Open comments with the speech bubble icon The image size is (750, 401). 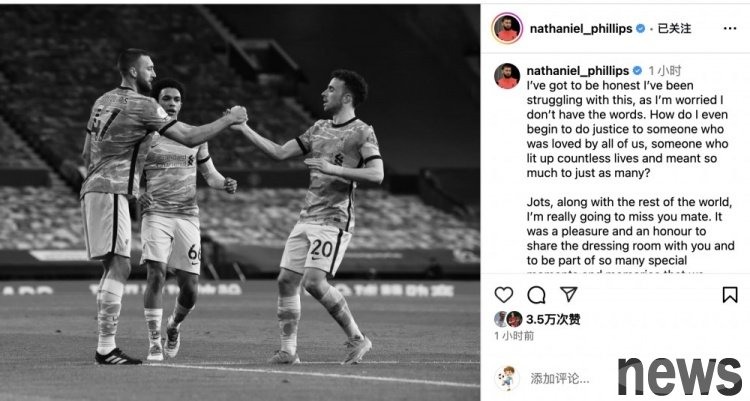pyautogui.click(x=536, y=295)
